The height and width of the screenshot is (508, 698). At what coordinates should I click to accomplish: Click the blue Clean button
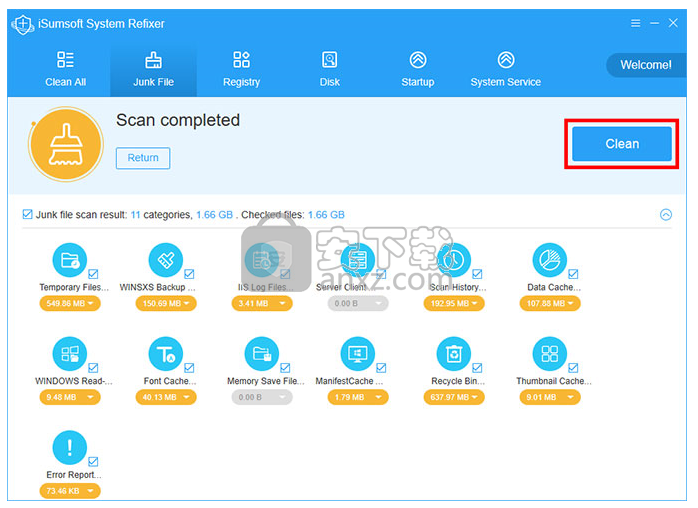621,144
